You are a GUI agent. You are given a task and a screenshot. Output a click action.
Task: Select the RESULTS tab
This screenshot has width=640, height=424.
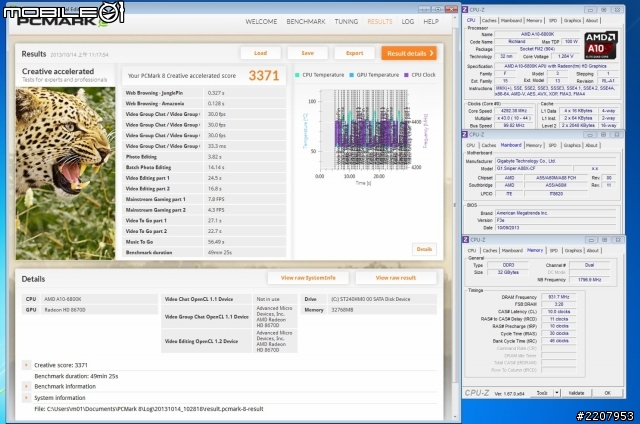pos(380,22)
